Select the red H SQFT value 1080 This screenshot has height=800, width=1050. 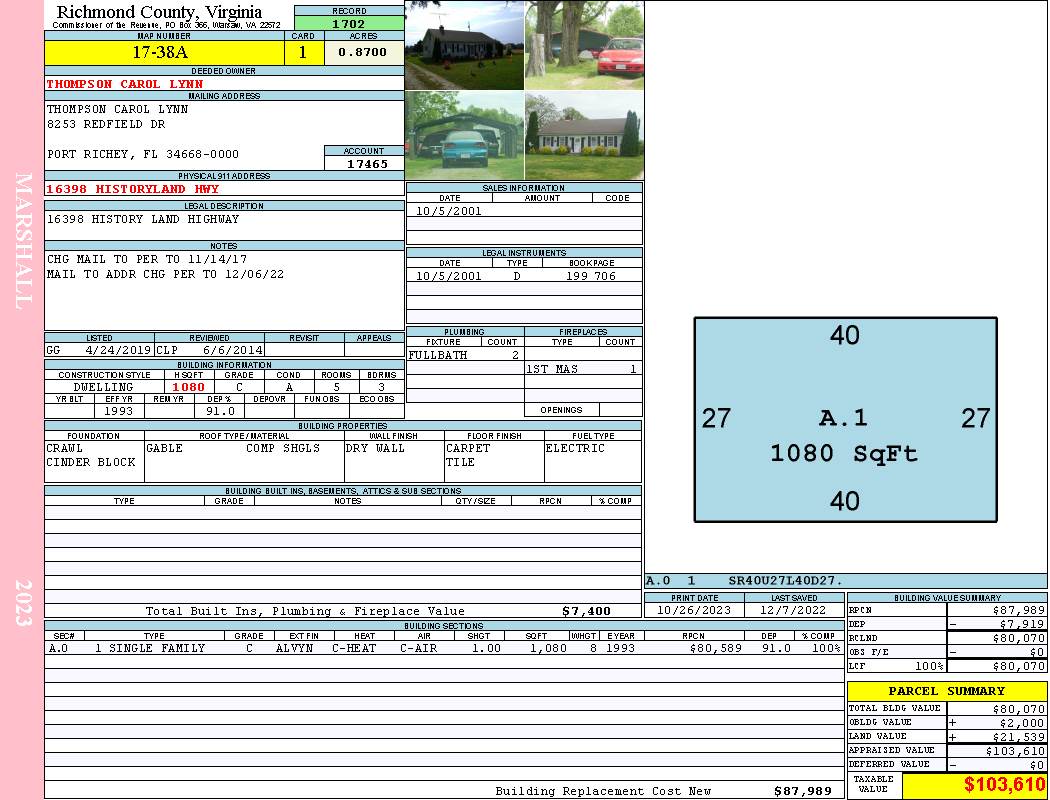point(188,387)
